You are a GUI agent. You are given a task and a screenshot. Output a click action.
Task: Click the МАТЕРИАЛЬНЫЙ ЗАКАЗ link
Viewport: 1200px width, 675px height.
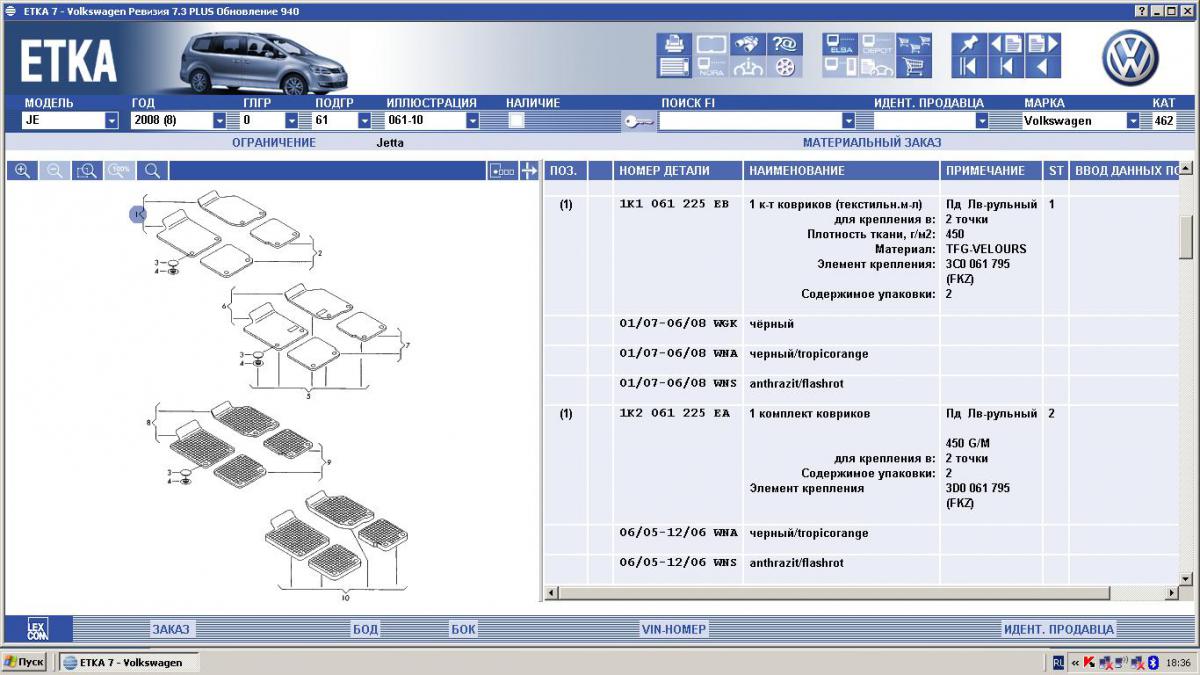872,143
